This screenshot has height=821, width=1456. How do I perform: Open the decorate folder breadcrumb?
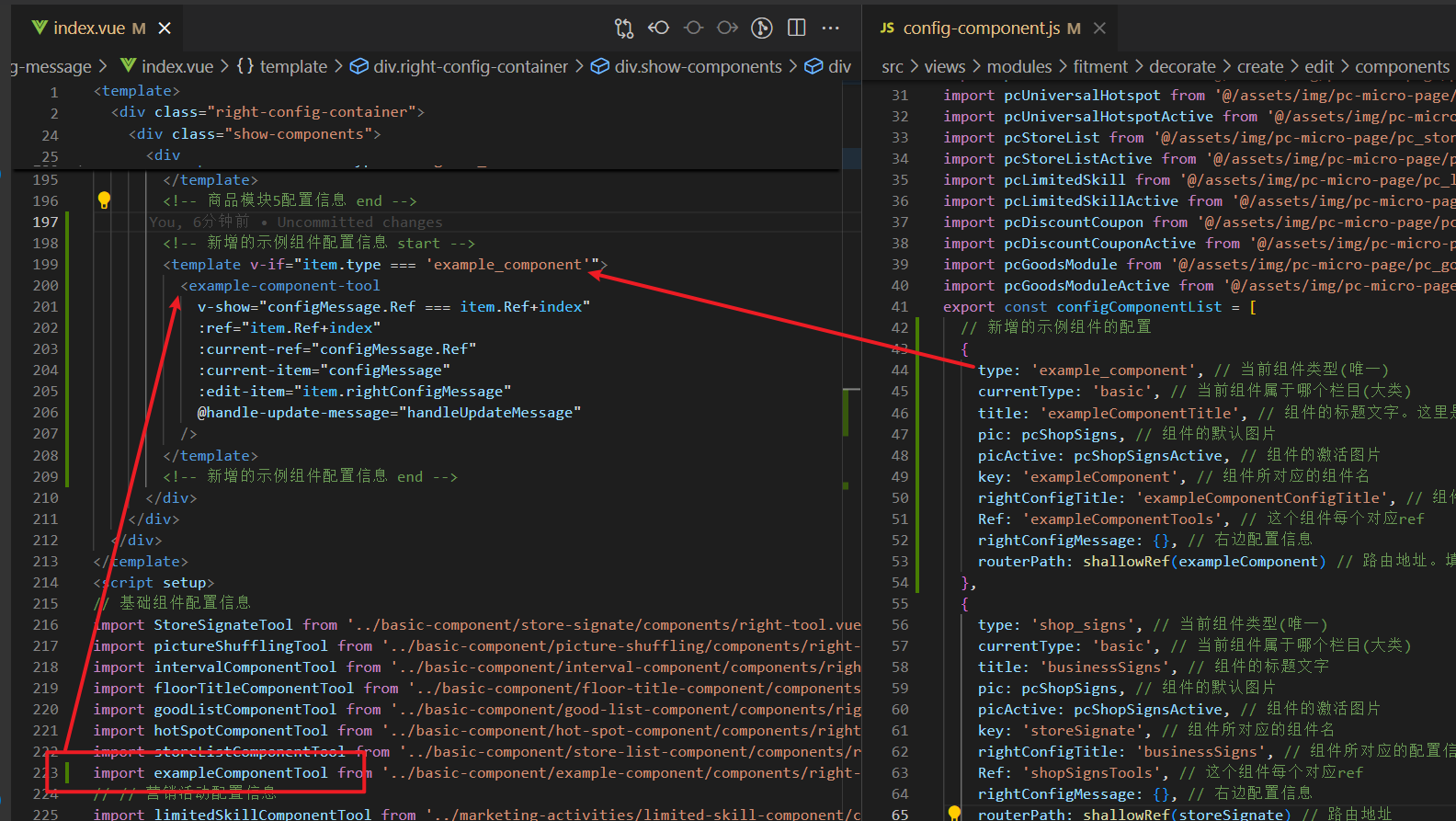click(1182, 67)
